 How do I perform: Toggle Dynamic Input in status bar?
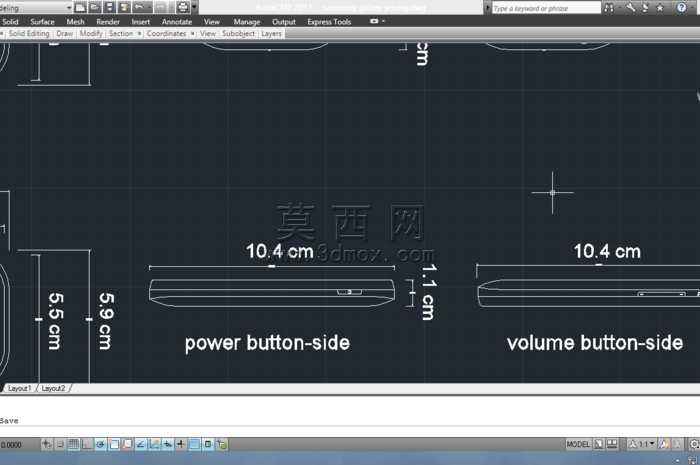tap(167, 444)
